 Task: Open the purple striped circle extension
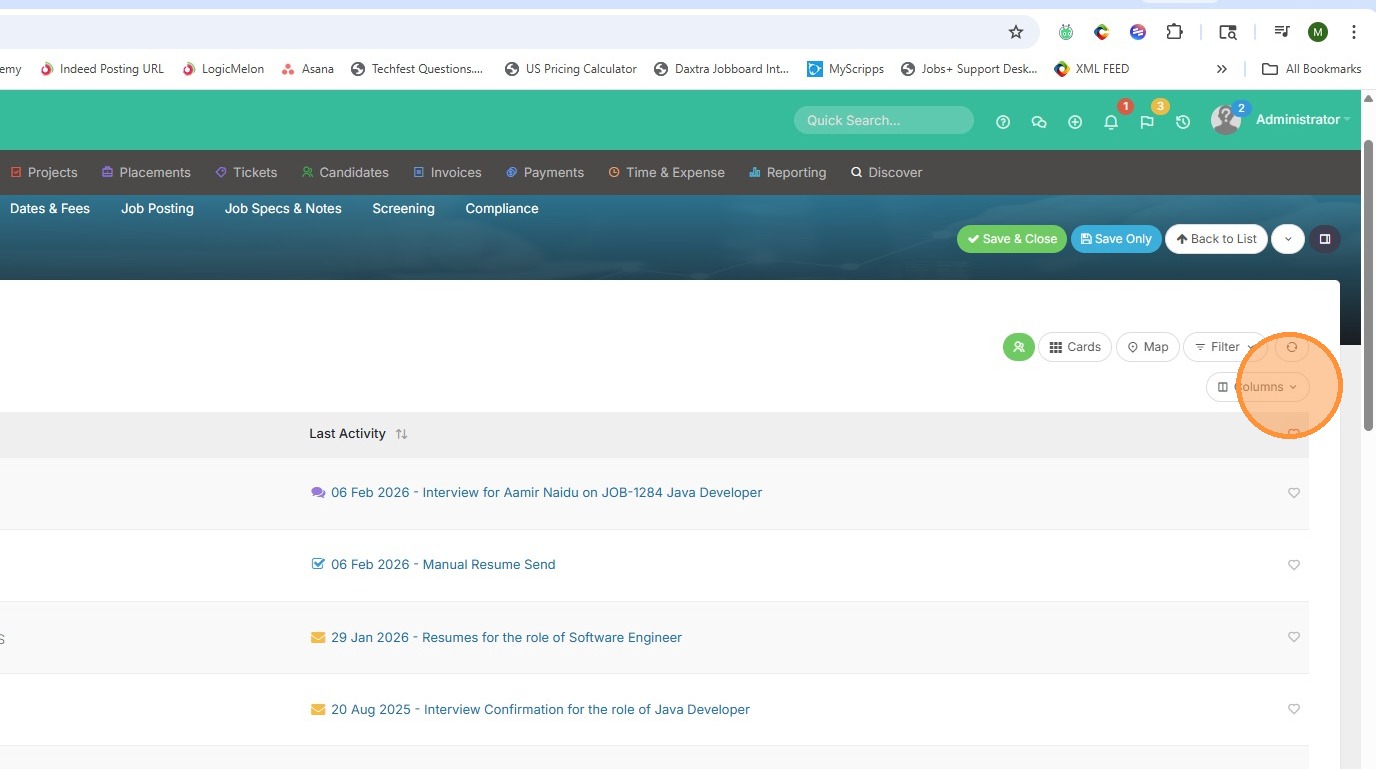click(x=1137, y=32)
